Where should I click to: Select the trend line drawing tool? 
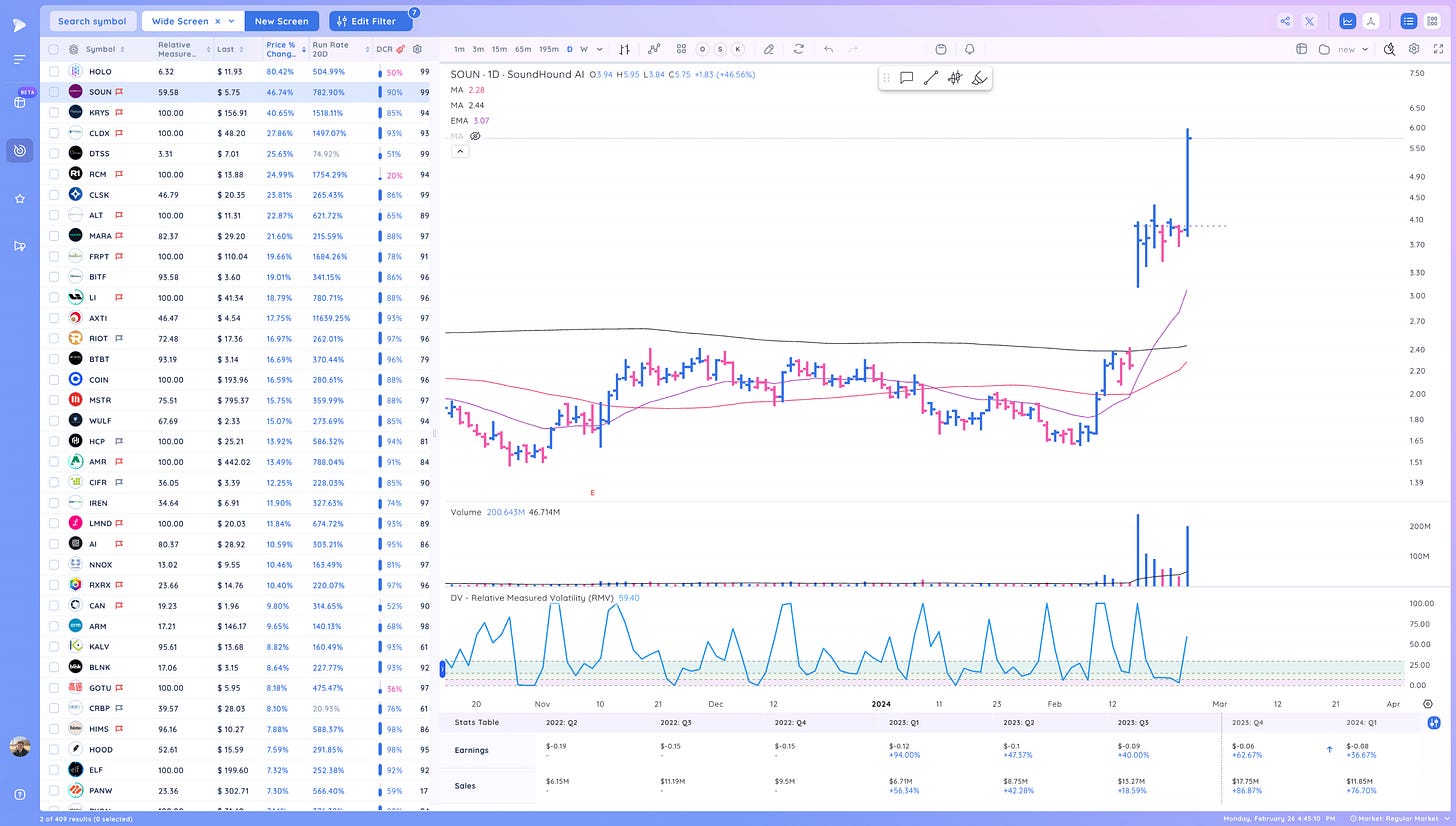coord(930,78)
